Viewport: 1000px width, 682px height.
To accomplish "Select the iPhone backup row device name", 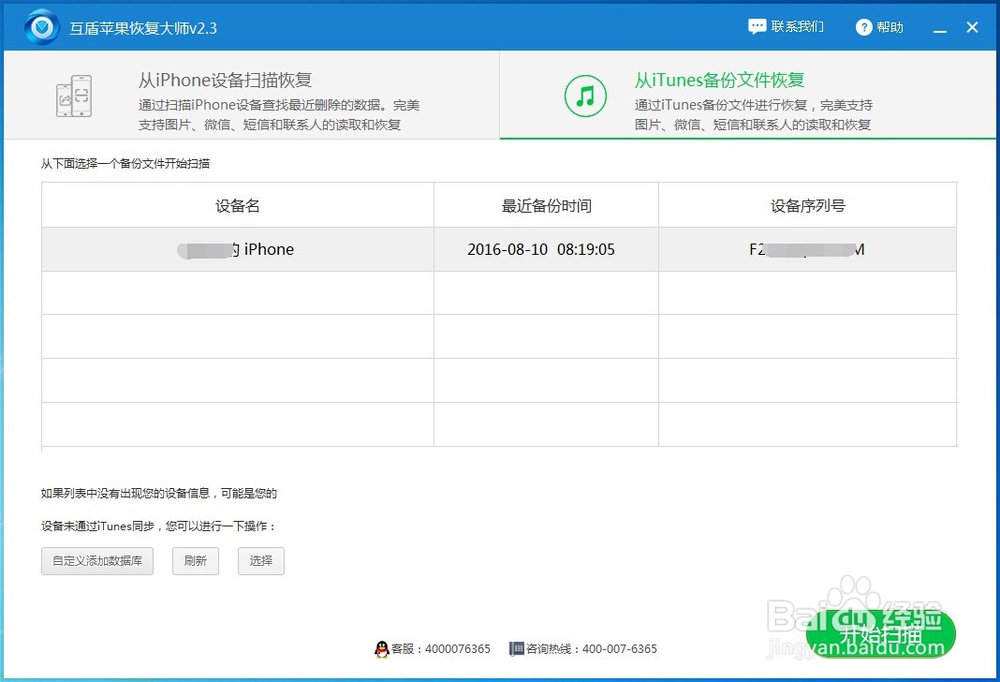I will pos(237,249).
